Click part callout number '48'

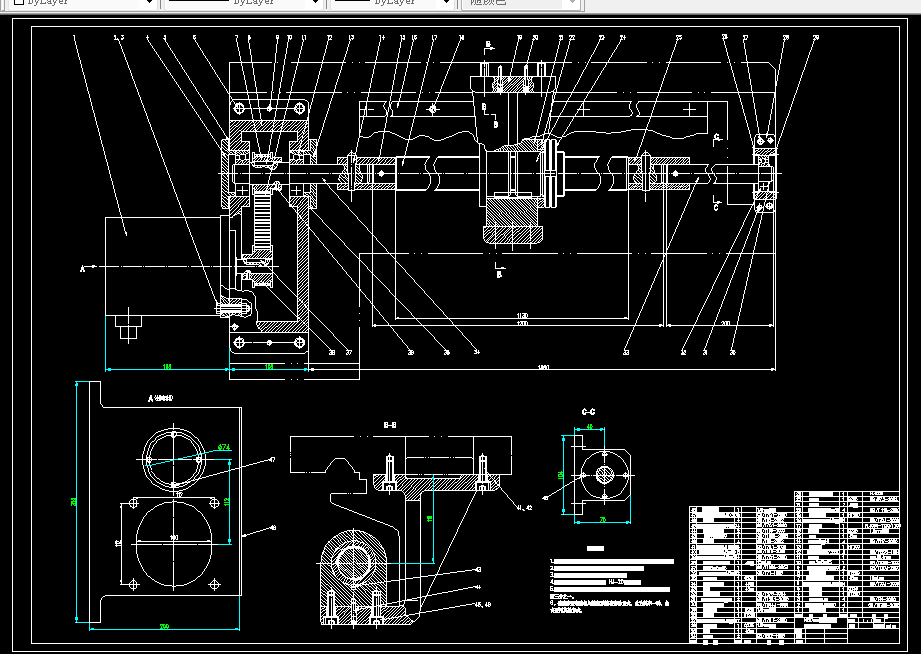[273, 528]
